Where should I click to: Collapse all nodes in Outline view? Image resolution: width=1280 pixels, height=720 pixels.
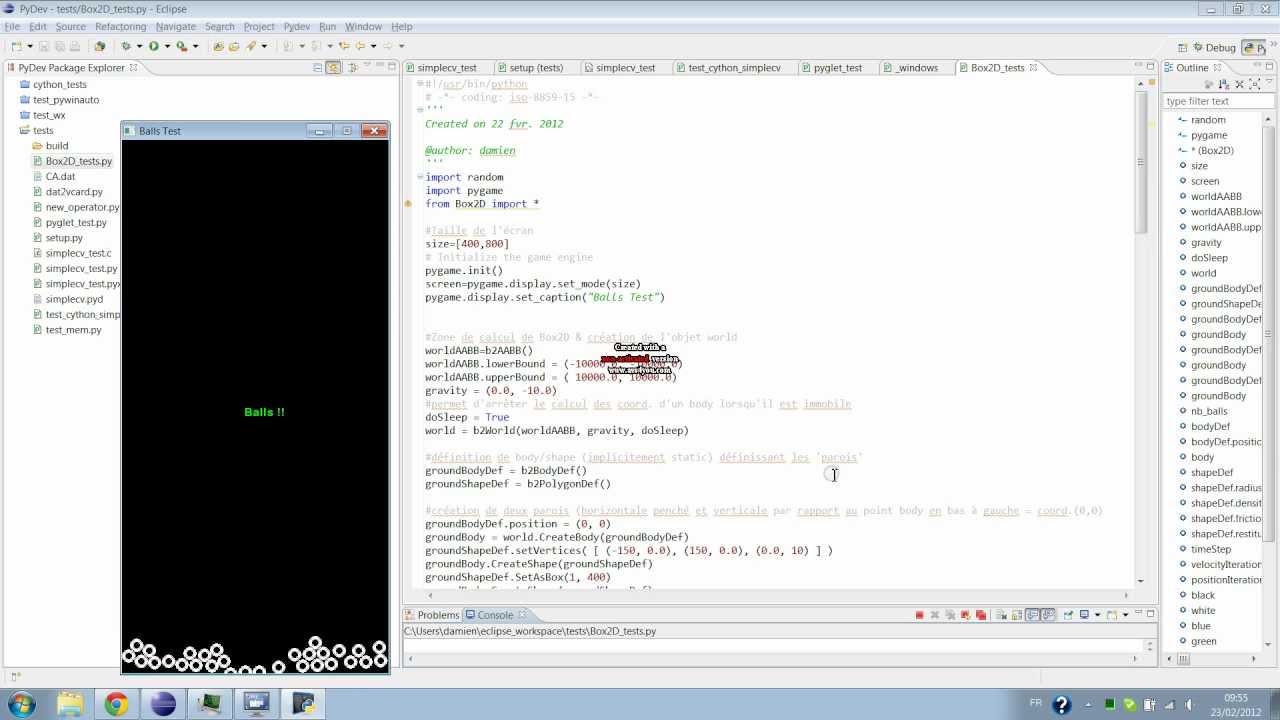(1239, 84)
